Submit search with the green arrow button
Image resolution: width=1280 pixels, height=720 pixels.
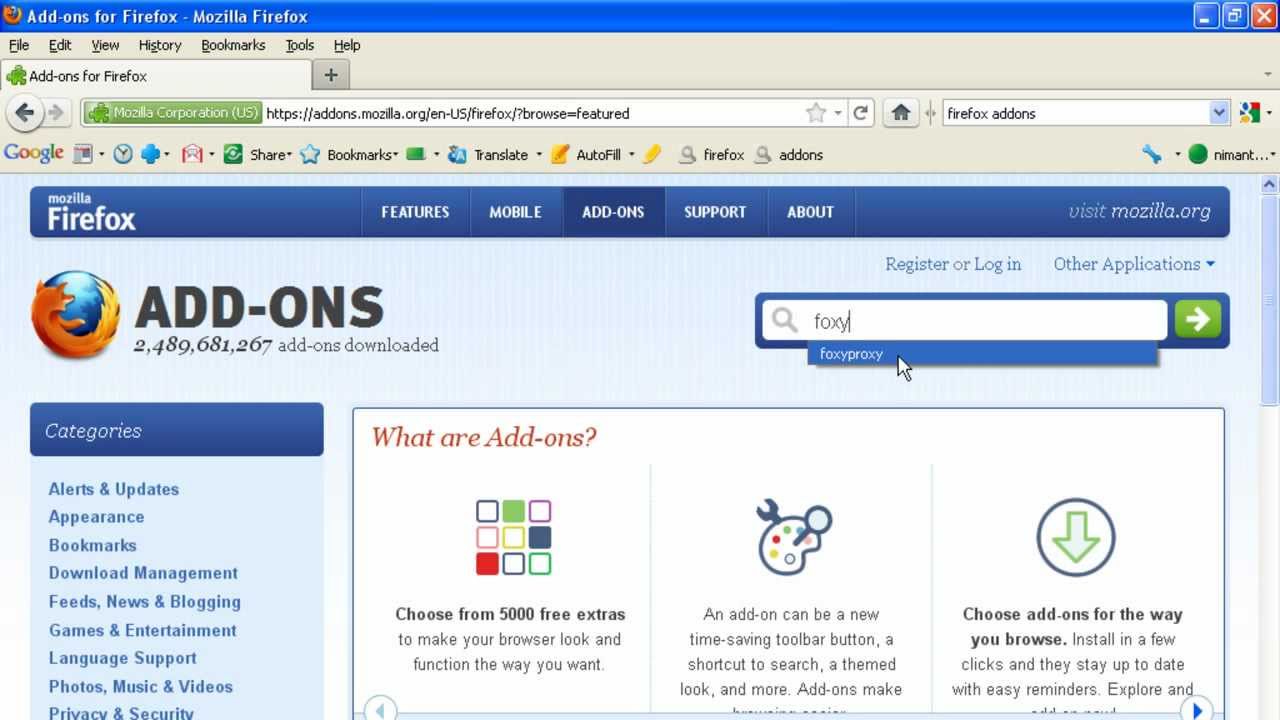coord(1198,320)
